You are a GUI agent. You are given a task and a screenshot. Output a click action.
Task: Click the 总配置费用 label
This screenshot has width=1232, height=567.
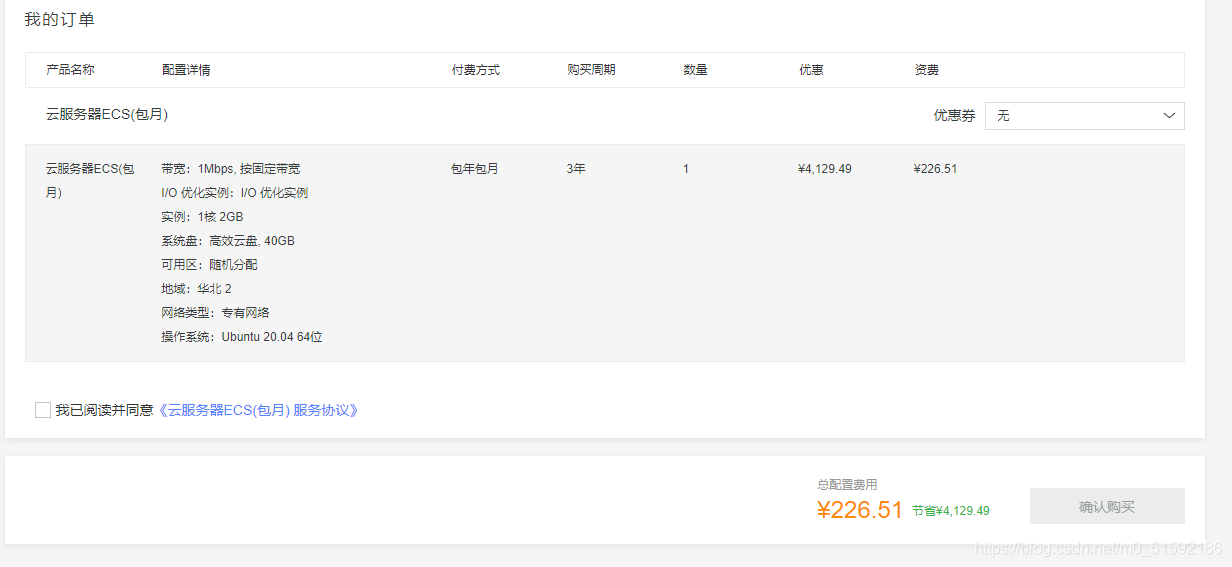point(847,485)
